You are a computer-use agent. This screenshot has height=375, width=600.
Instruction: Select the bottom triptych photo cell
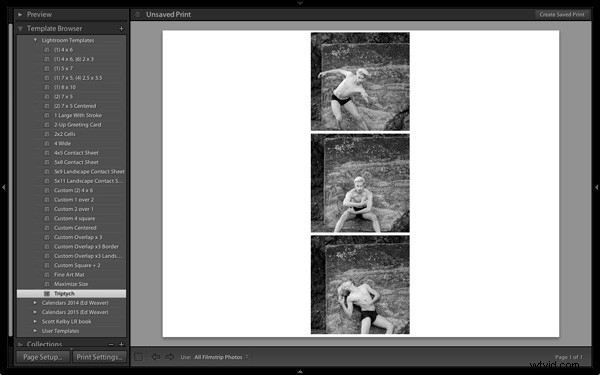pos(360,285)
